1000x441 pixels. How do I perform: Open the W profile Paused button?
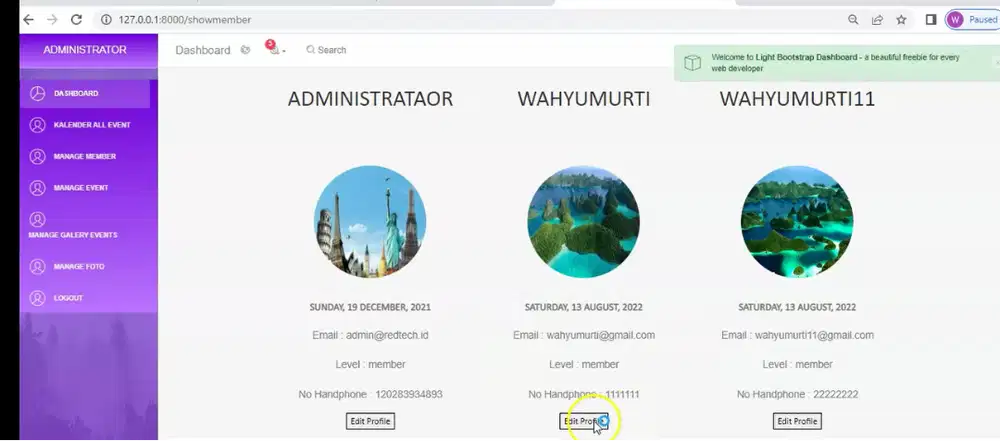[973, 20]
